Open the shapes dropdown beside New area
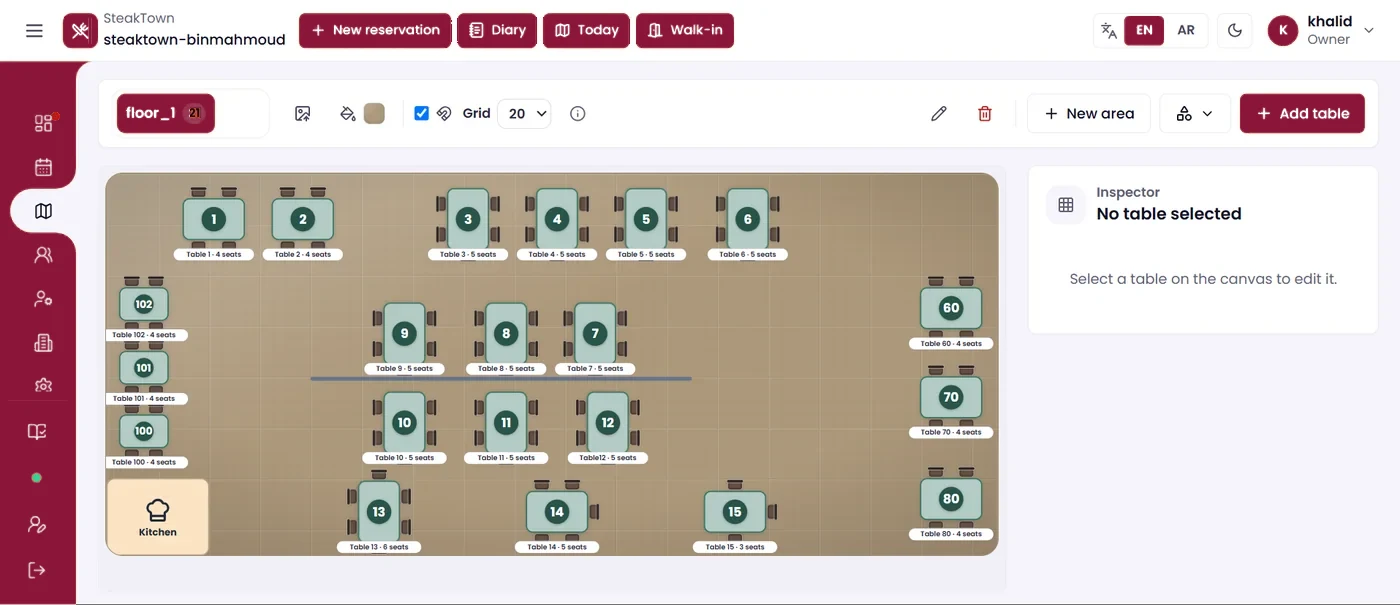This screenshot has width=1400, height=605. [x=1195, y=114]
